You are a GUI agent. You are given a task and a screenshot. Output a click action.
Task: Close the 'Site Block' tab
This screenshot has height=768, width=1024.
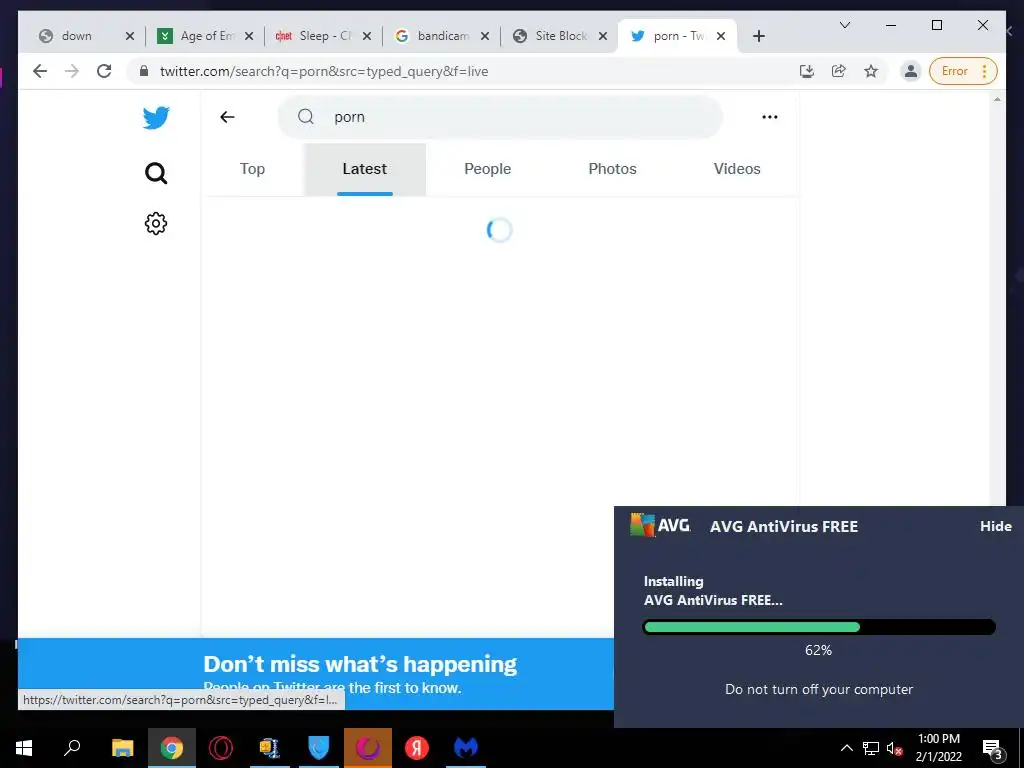coord(603,36)
